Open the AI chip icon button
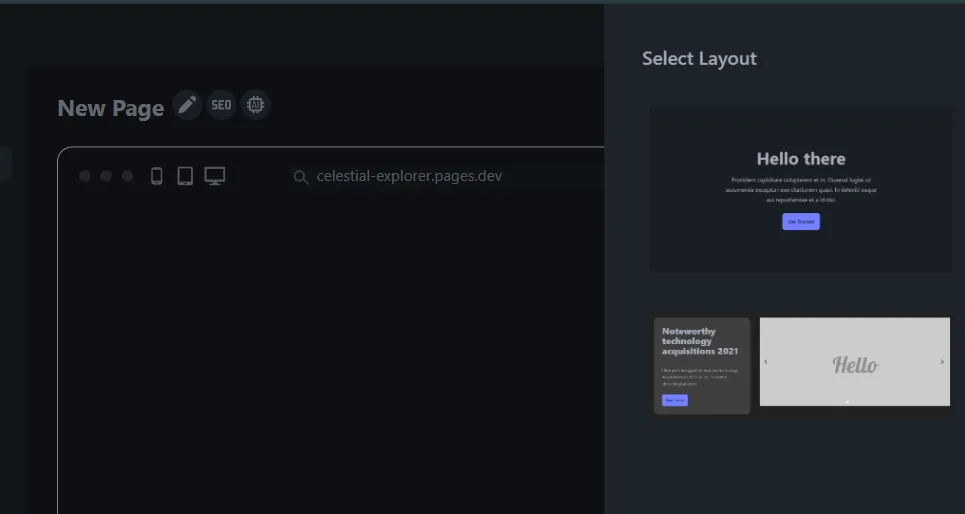Image resolution: width=965 pixels, height=514 pixels. point(255,105)
